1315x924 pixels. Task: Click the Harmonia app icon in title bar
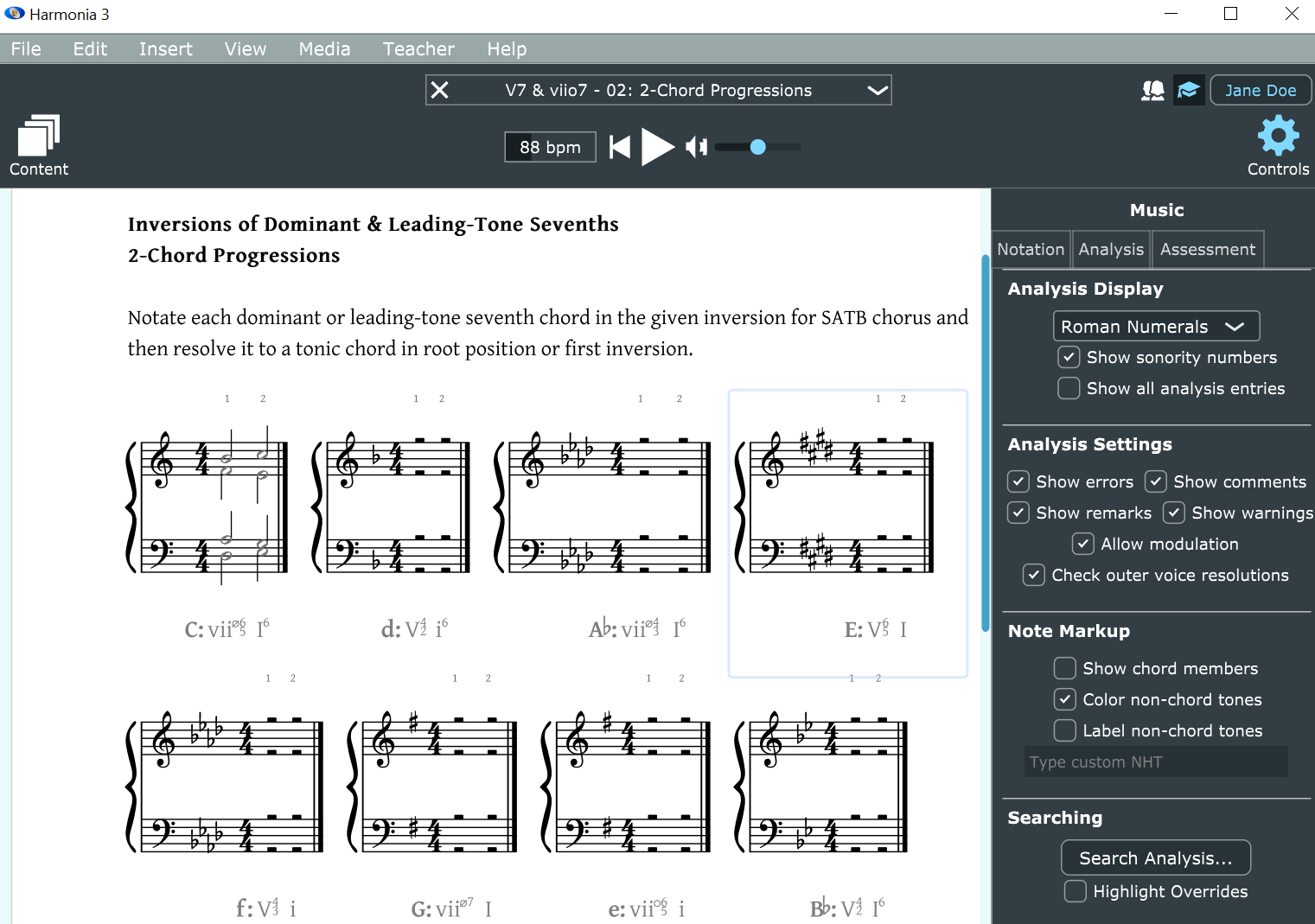(15, 14)
